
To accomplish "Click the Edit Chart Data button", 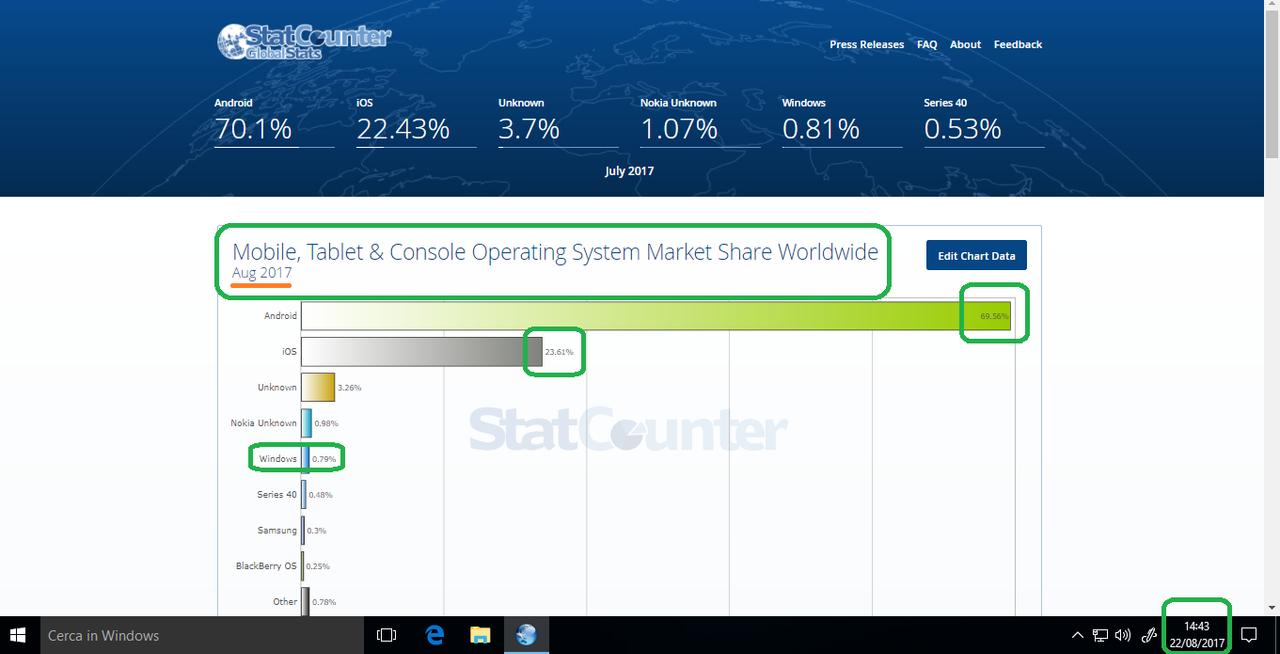I will (x=976, y=256).
